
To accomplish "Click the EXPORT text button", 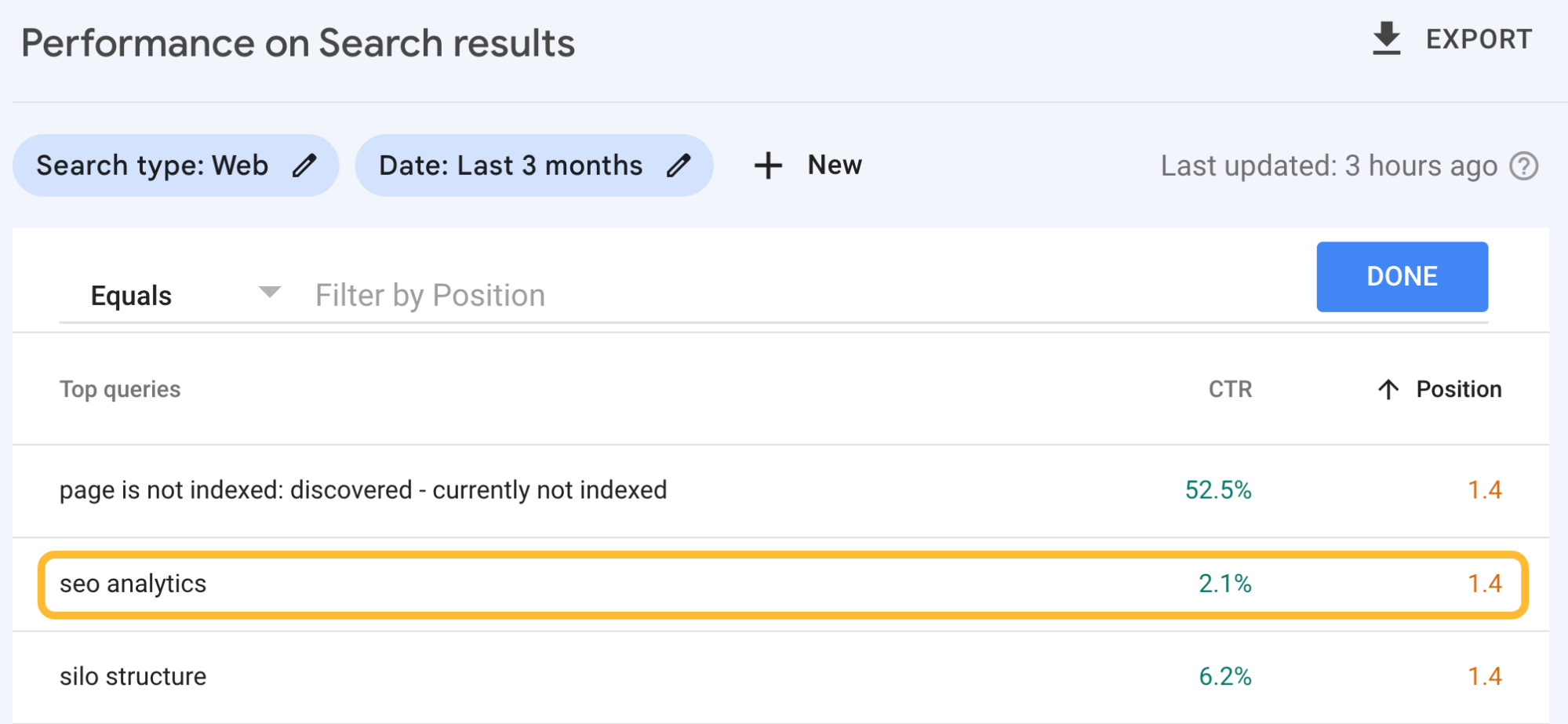I will pos(1479,39).
